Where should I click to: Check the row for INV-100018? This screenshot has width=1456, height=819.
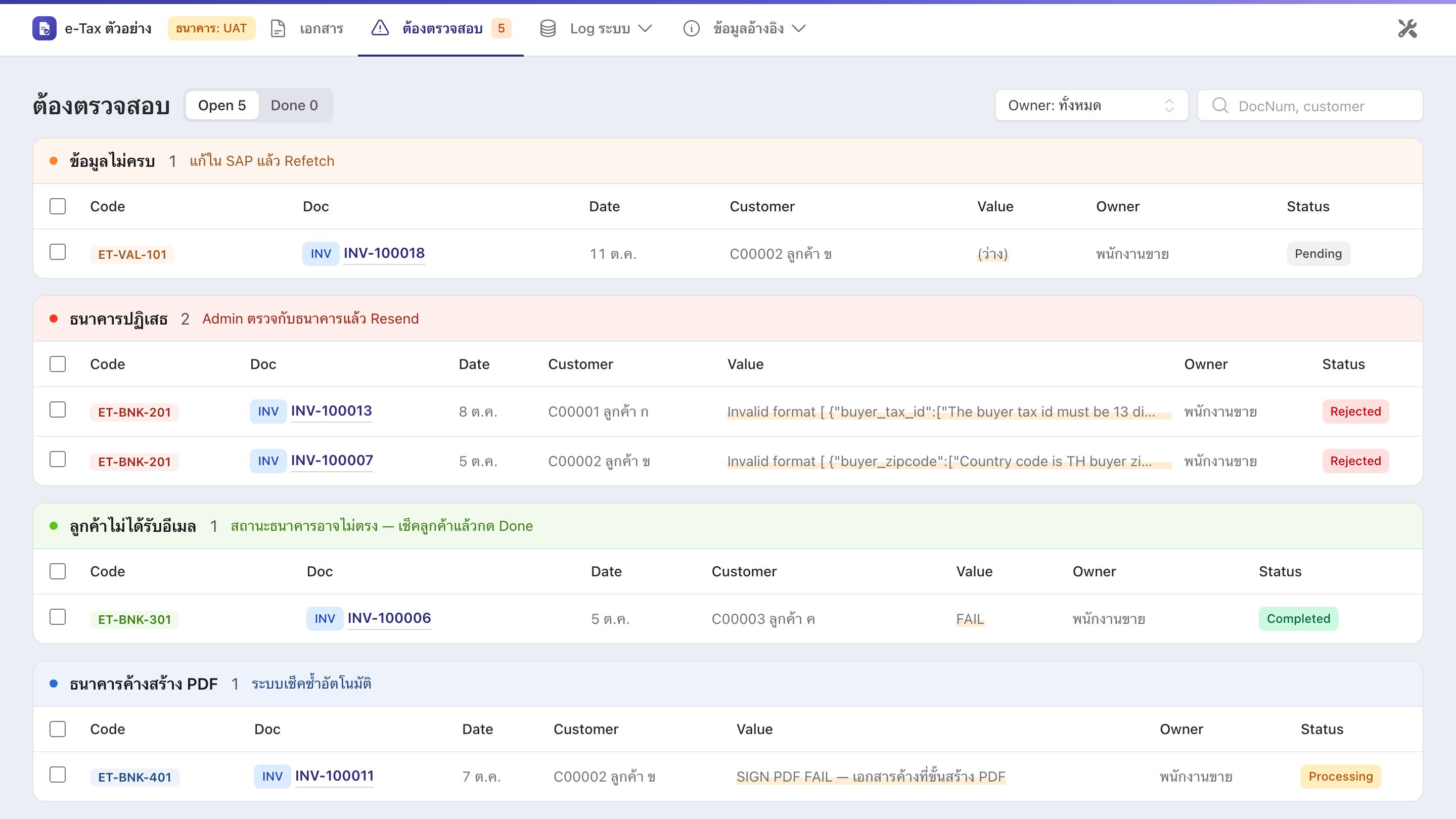coord(58,252)
